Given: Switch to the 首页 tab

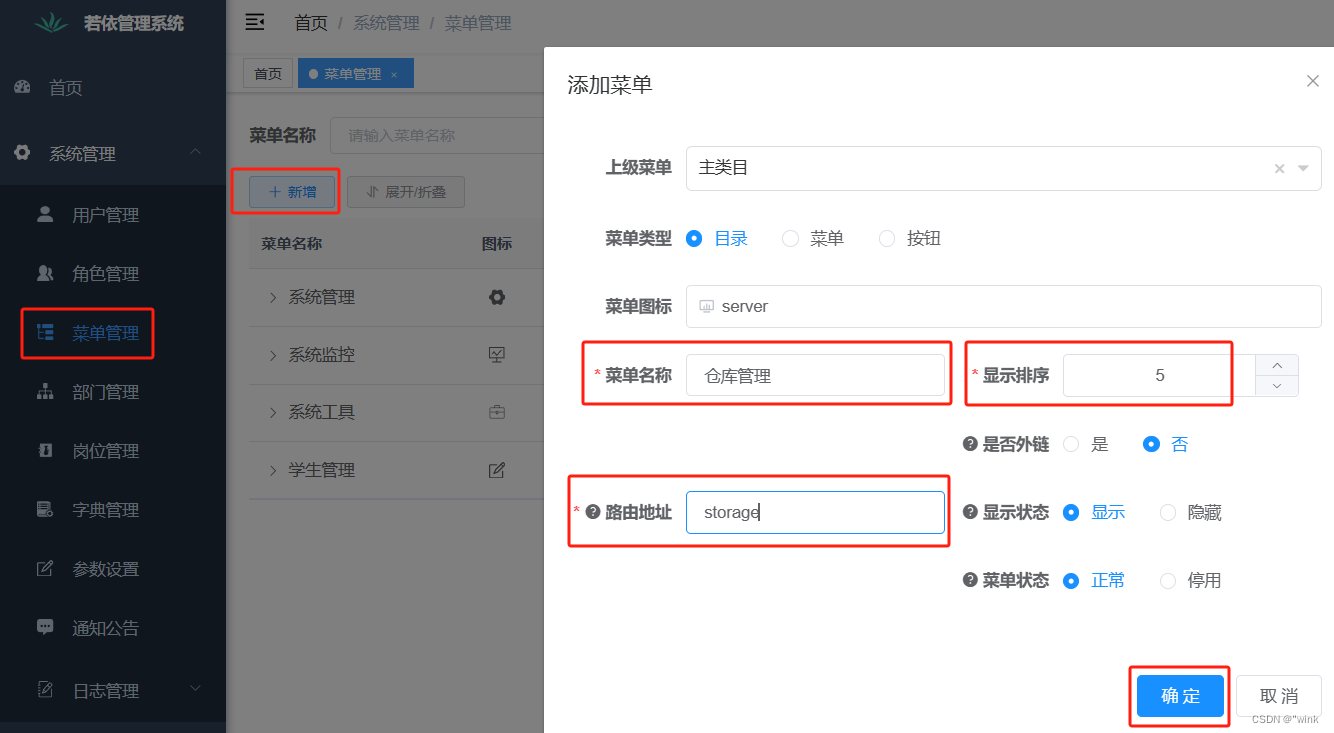Looking at the screenshot, I should pyautogui.click(x=268, y=74).
